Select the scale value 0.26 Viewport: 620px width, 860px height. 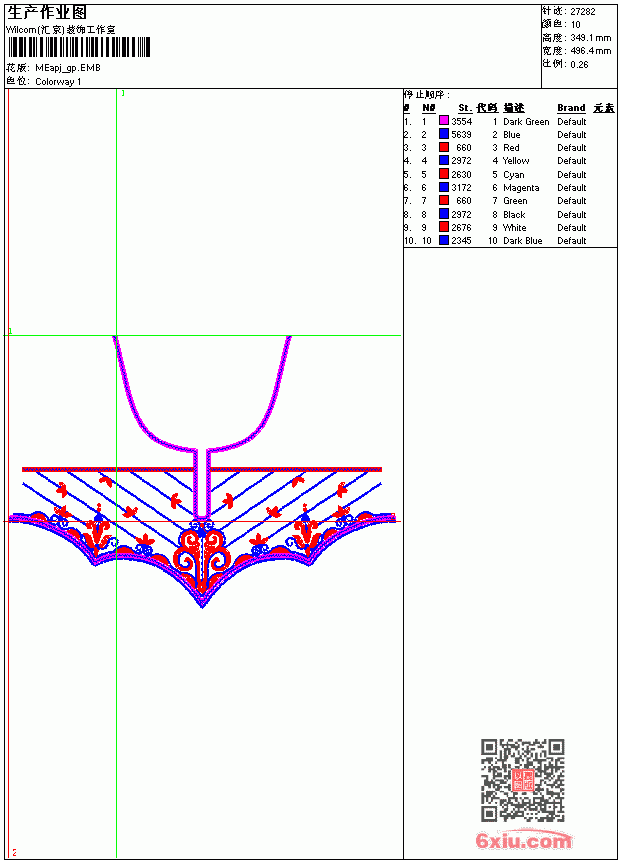tap(579, 64)
